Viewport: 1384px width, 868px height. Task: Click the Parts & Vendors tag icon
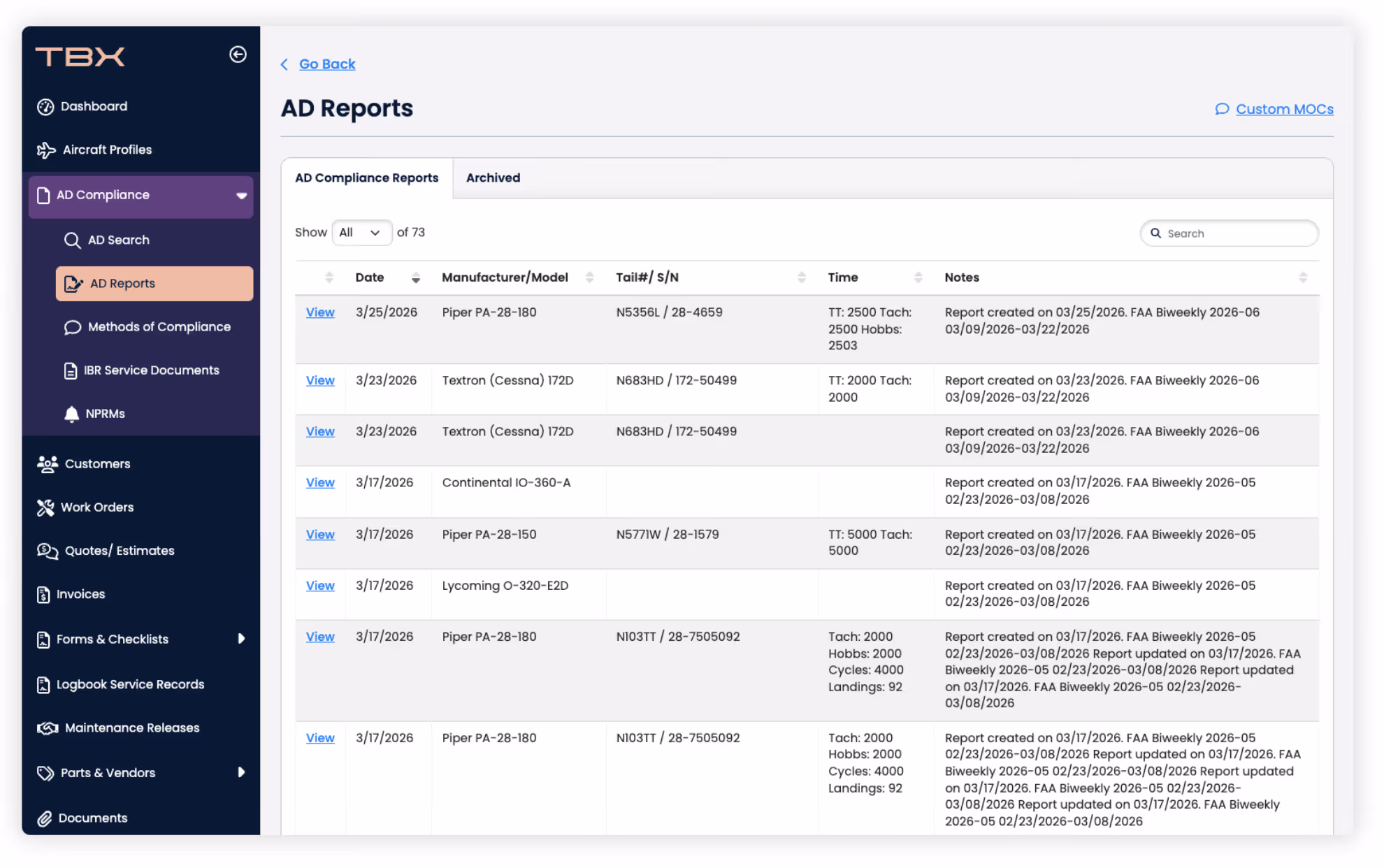(45, 774)
